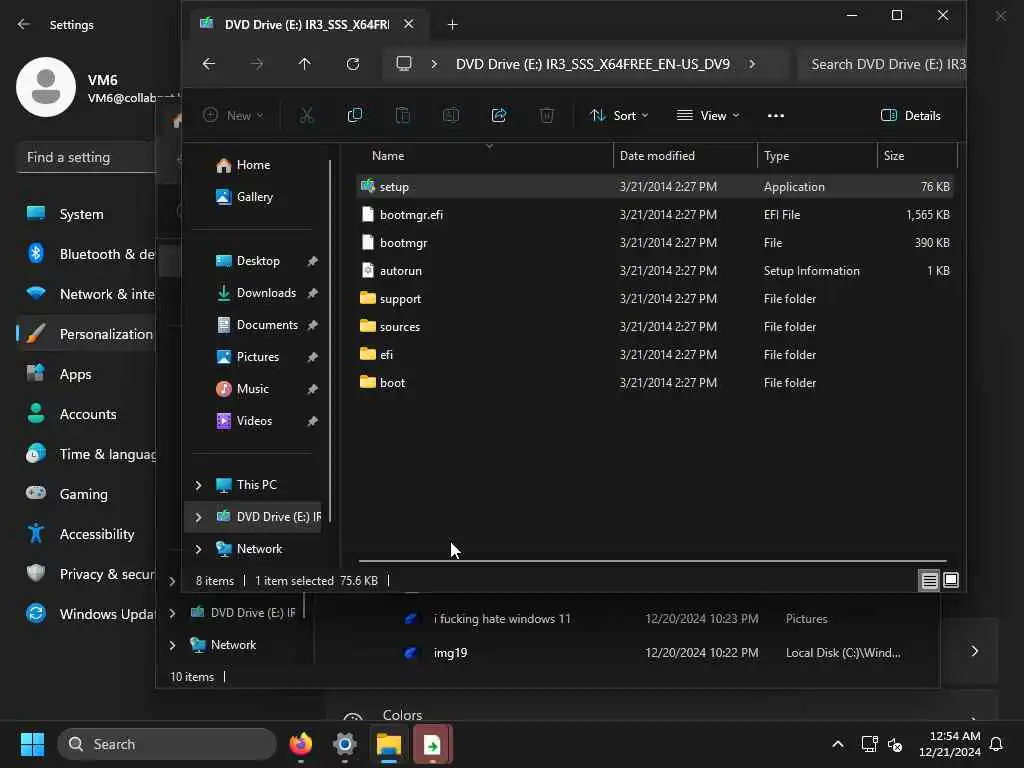Open the Windows Start button
The image size is (1024, 768).
point(32,744)
